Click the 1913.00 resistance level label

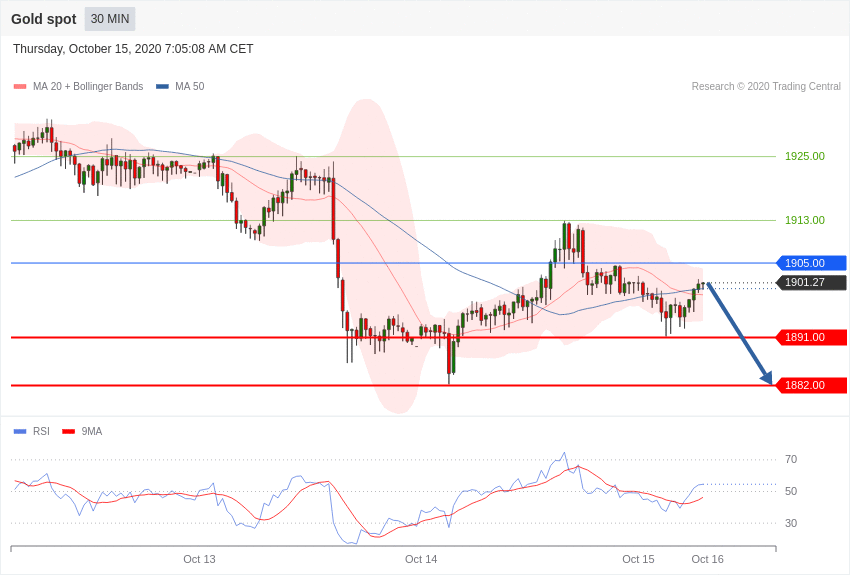(x=805, y=220)
